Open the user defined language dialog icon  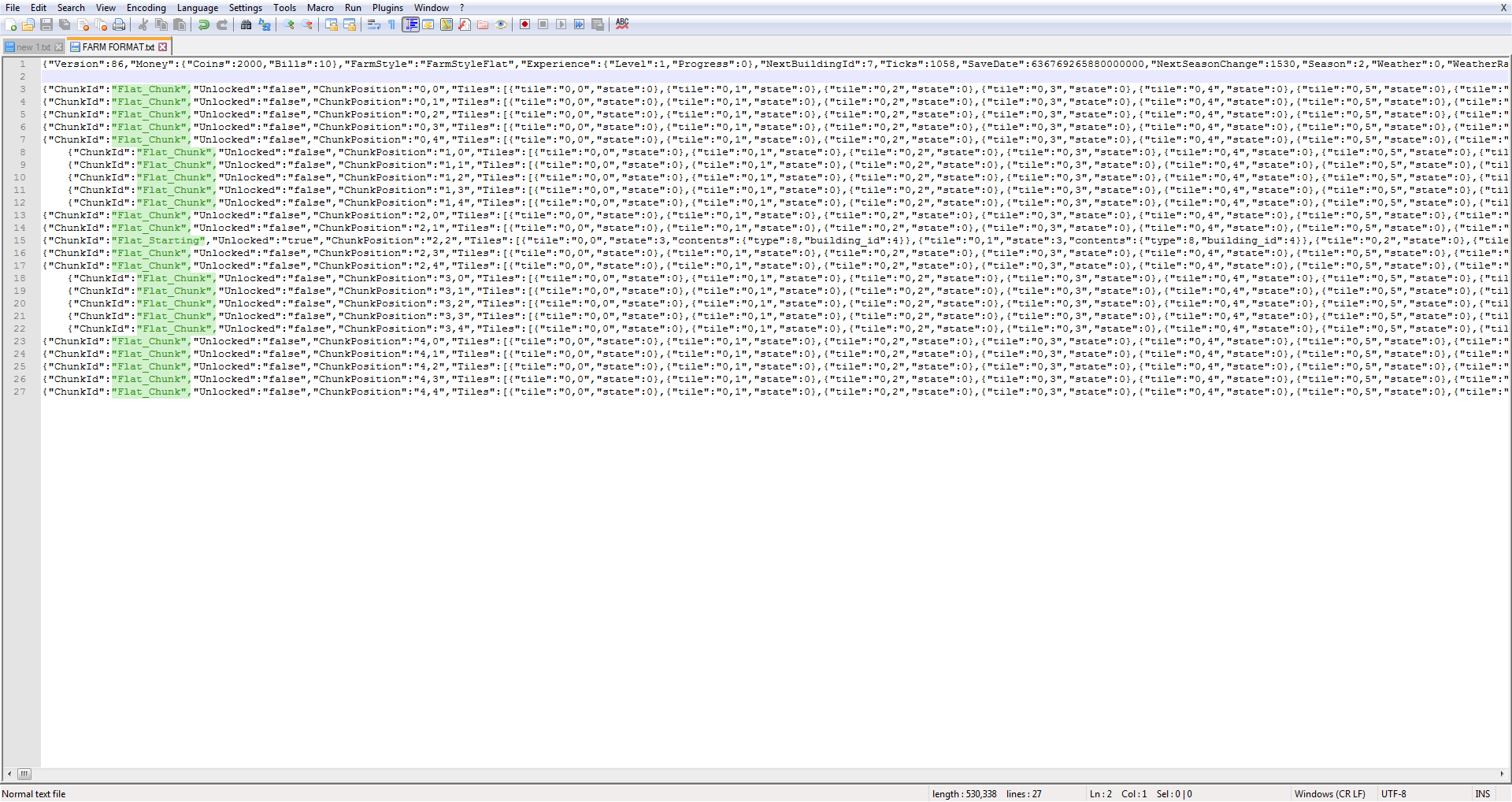point(428,24)
